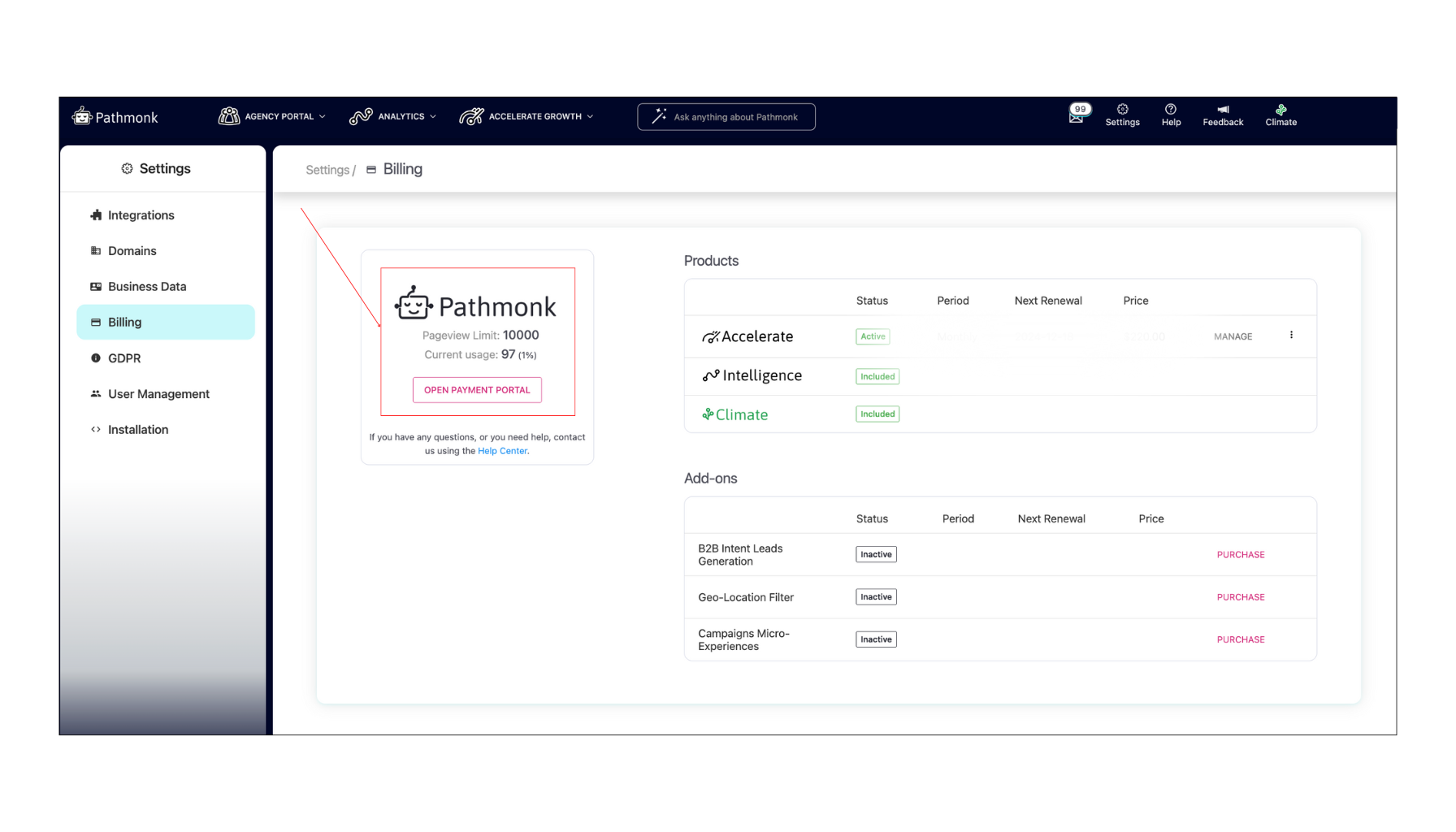
Task: Click the Included badge for Climate
Action: pyautogui.click(x=877, y=414)
